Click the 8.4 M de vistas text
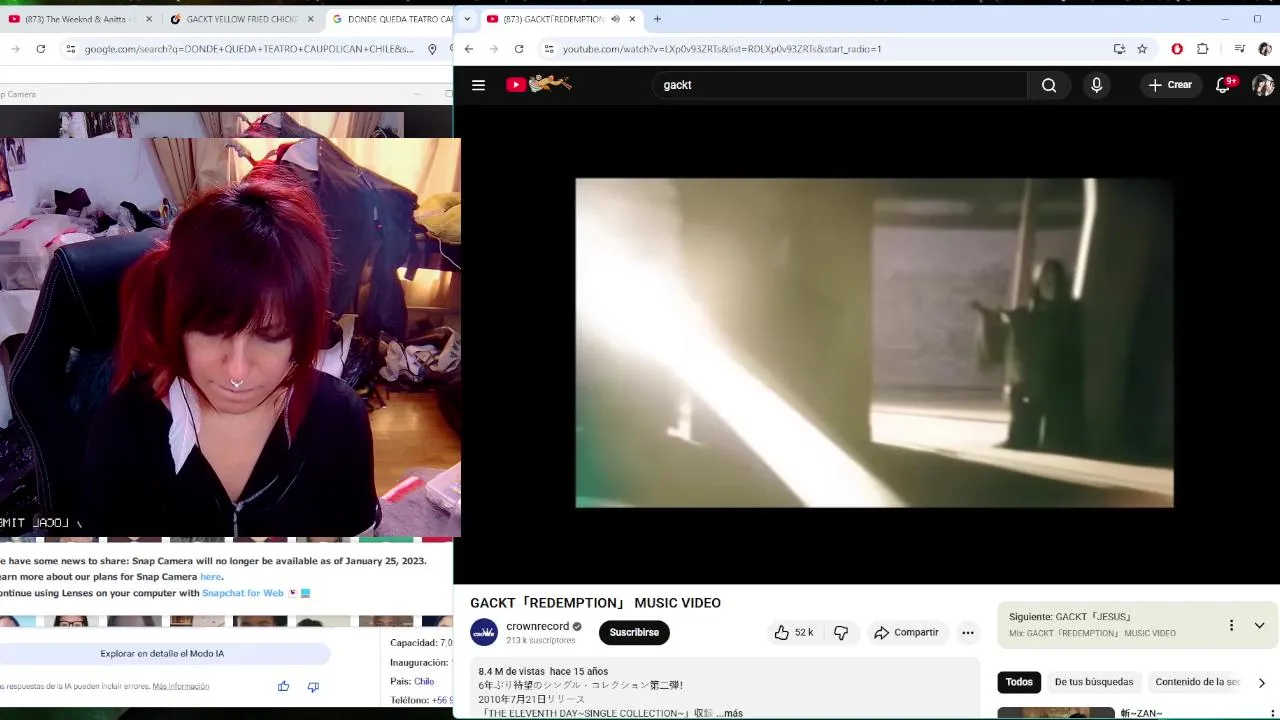 [x=511, y=672]
